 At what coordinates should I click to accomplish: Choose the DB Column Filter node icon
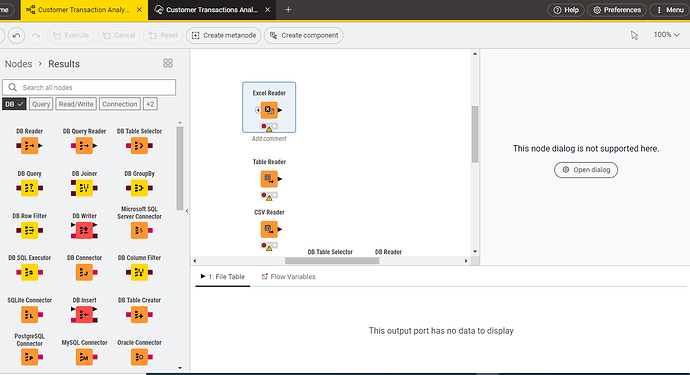click(x=139, y=272)
